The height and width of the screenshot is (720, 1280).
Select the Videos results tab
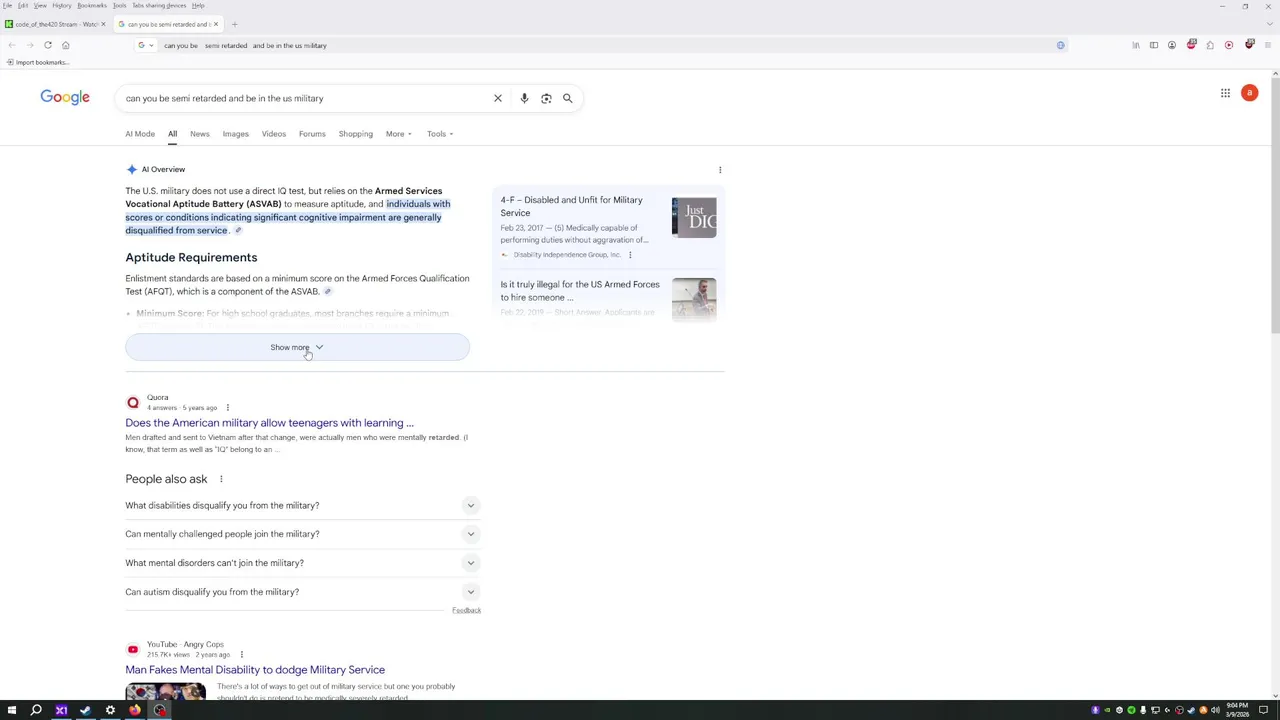[x=273, y=134]
